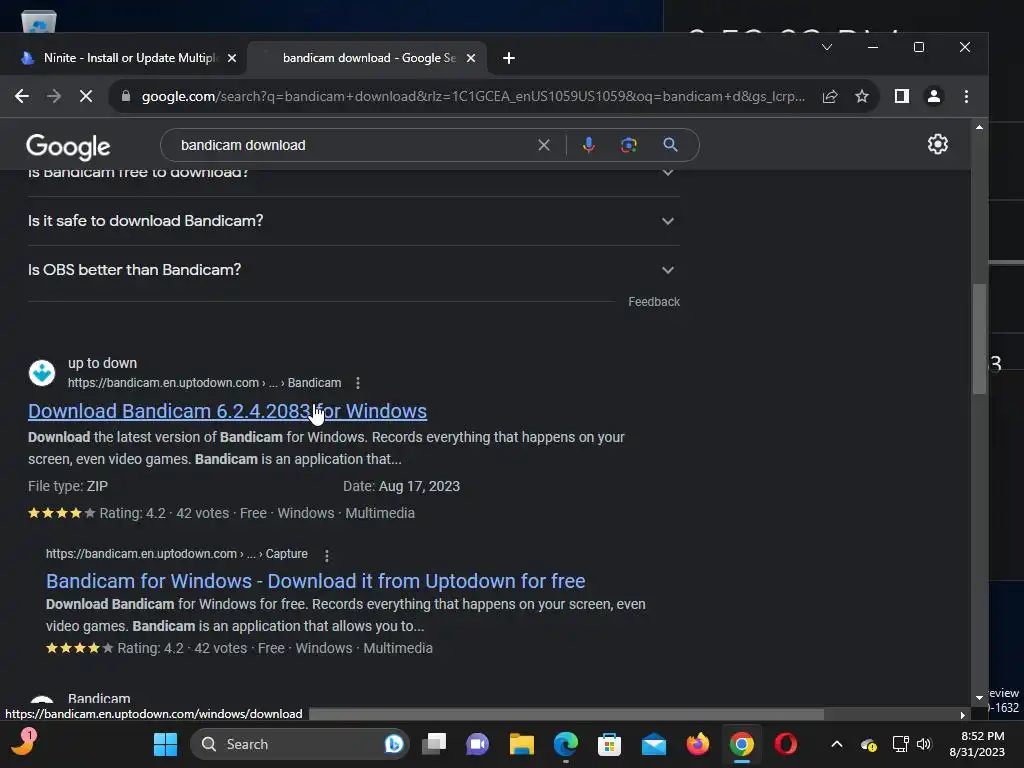Open the volume speaker tray icon
Viewport: 1024px width, 768px height.
pos(923,744)
